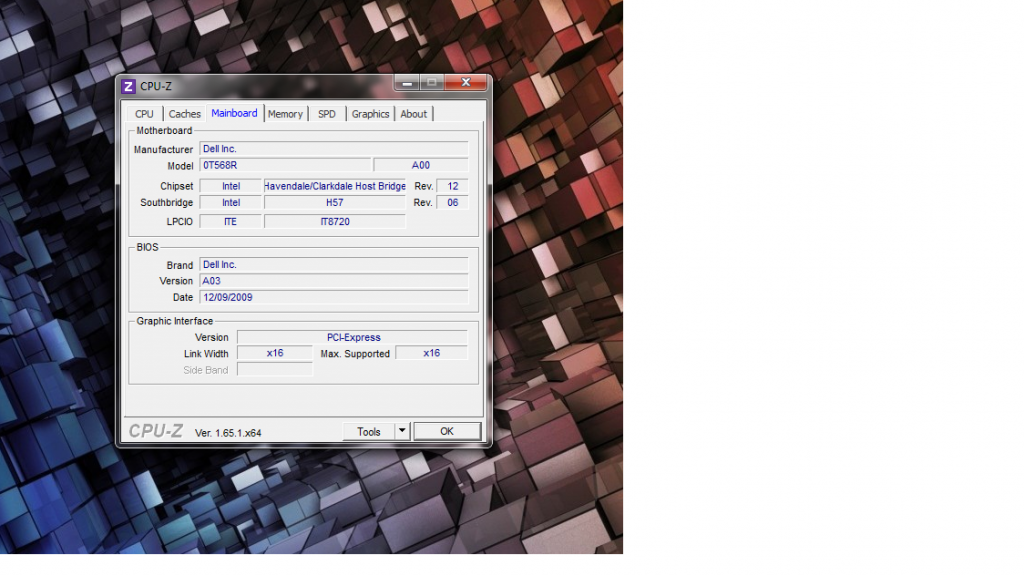Screen dimensions: 1024x575
Task: Open the Caches tab
Action: 185,114
